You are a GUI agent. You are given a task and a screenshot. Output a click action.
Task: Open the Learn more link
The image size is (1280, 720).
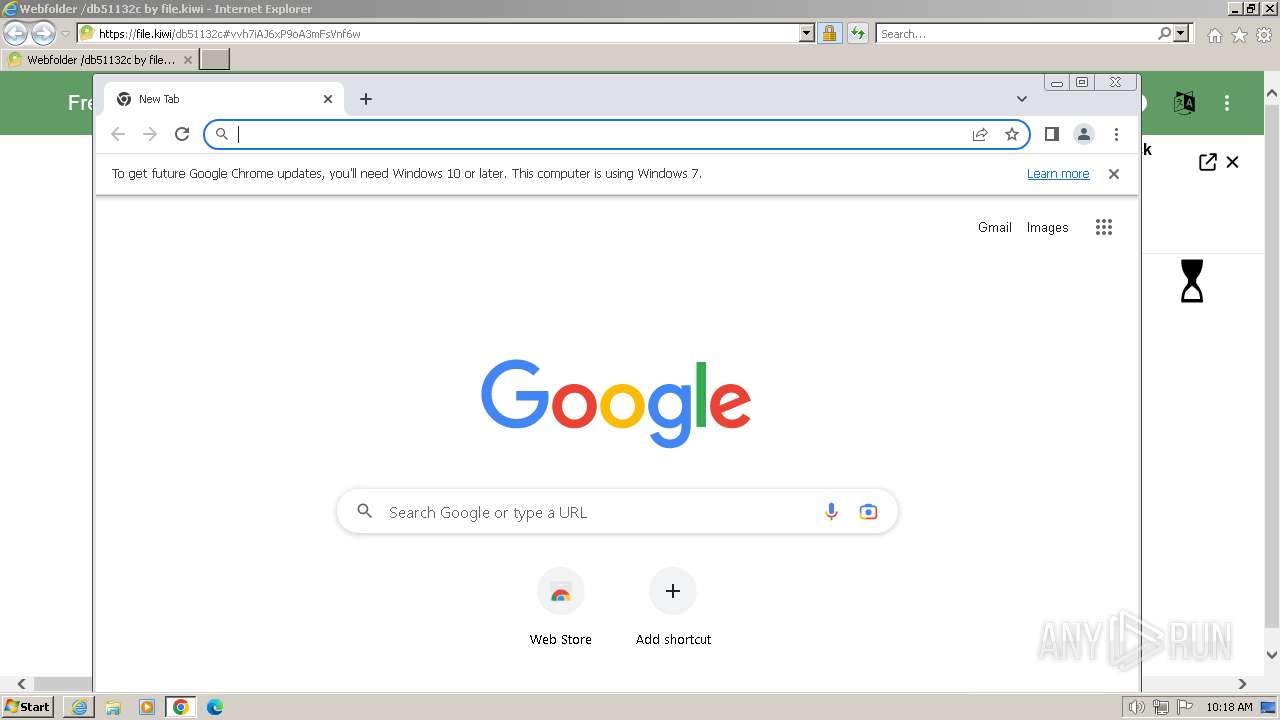coord(1058,174)
